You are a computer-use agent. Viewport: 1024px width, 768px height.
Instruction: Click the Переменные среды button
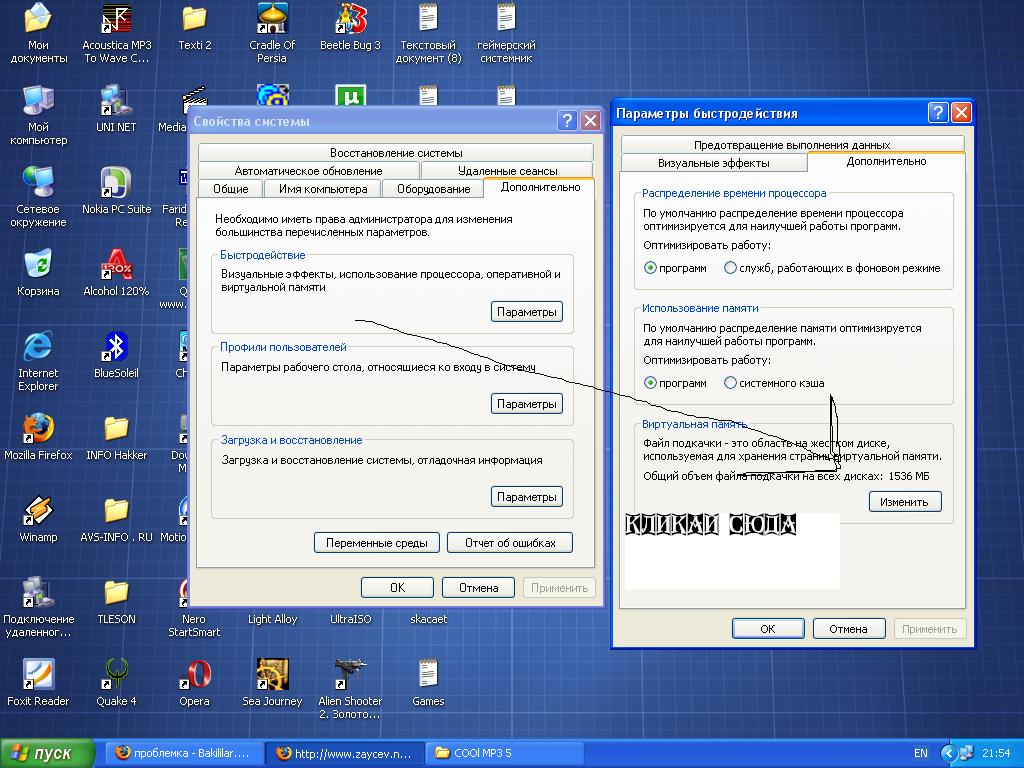376,543
